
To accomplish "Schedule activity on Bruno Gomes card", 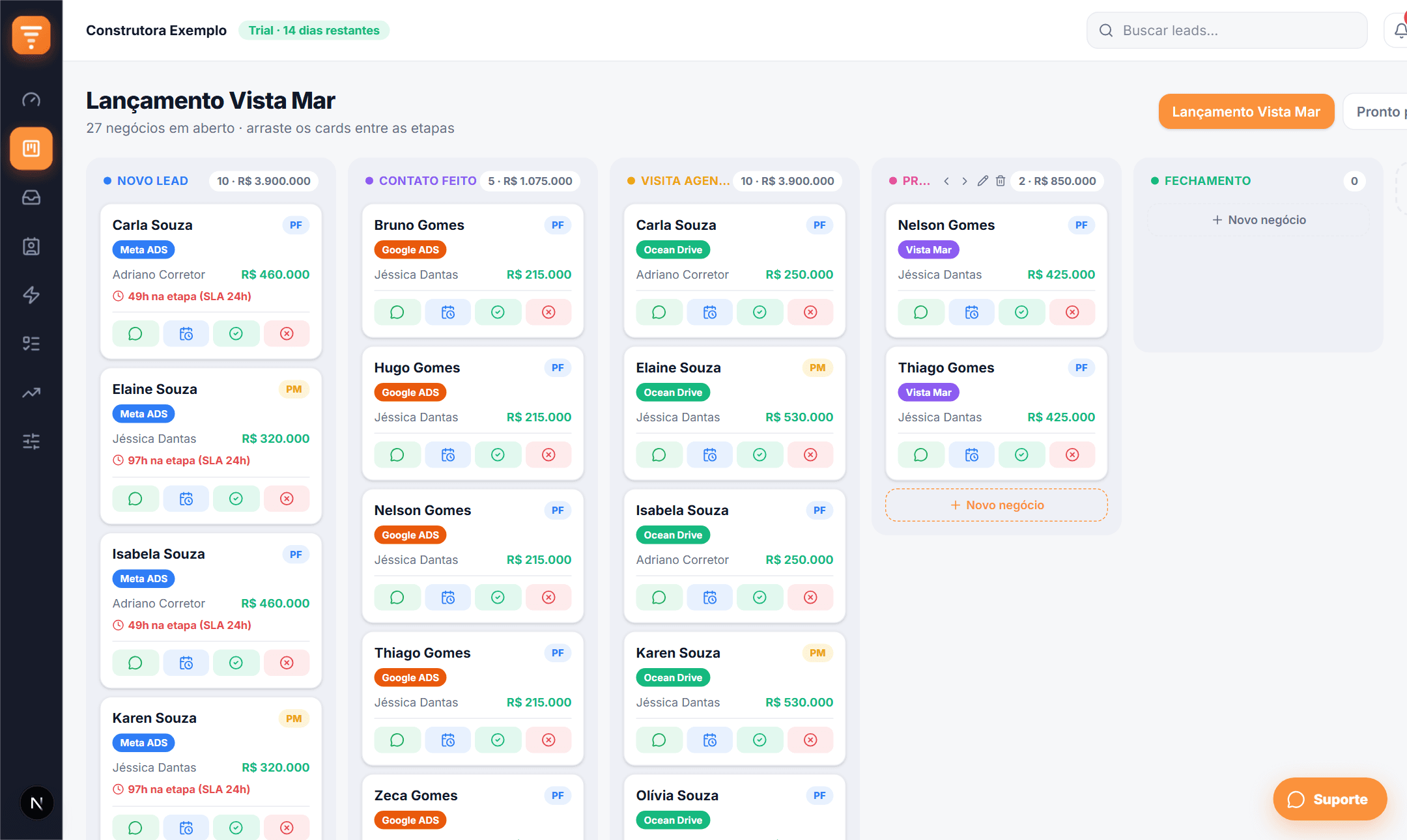I will pyautogui.click(x=448, y=312).
